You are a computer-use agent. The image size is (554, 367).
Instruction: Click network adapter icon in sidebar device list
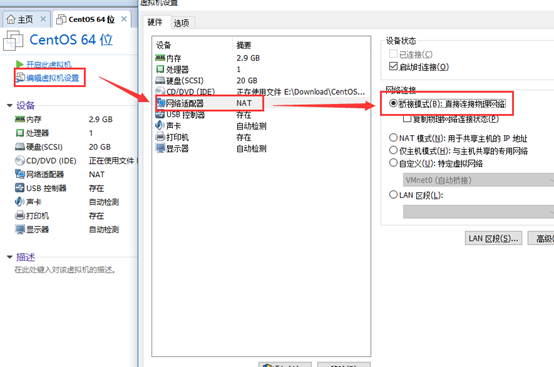[20, 174]
